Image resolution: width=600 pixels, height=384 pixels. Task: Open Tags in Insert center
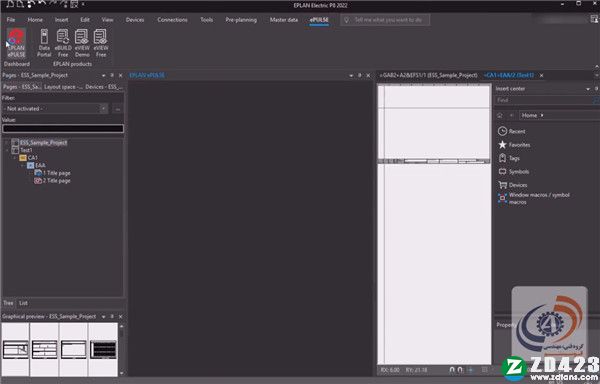point(509,158)
